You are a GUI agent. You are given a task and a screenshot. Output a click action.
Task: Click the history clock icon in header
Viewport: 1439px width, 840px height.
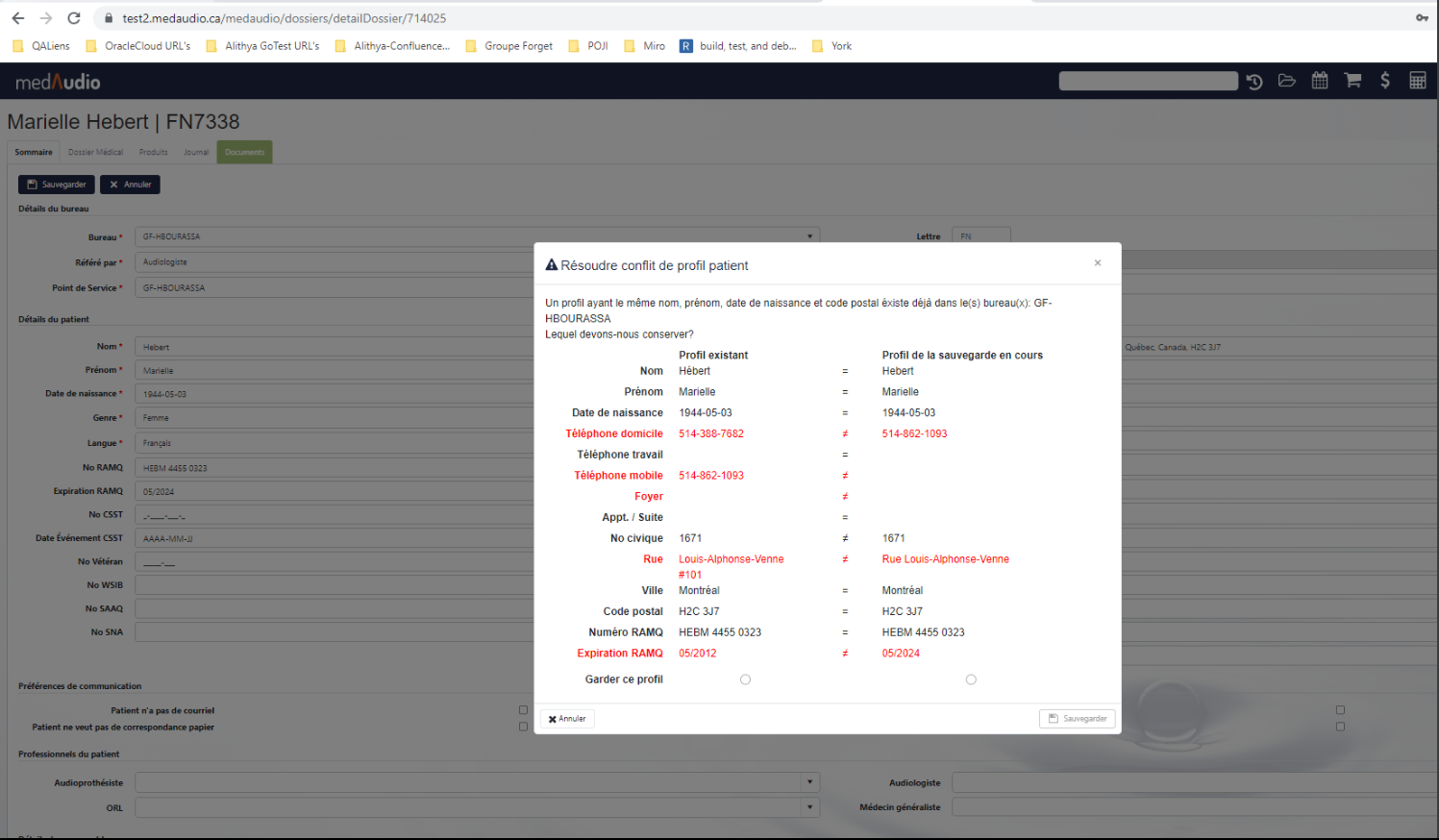coord(1254,82)
